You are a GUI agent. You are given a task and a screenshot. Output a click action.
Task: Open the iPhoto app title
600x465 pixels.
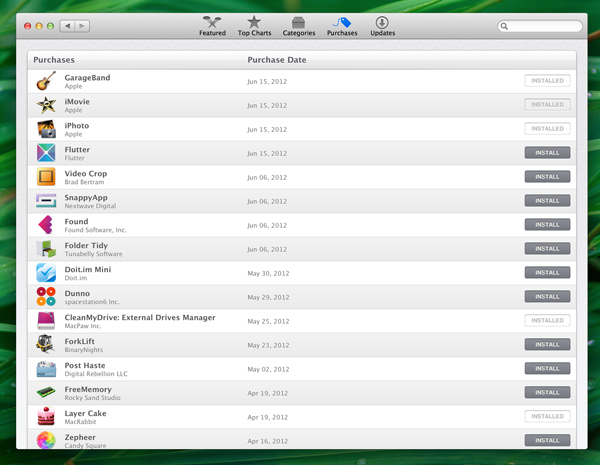click(77, 126)
